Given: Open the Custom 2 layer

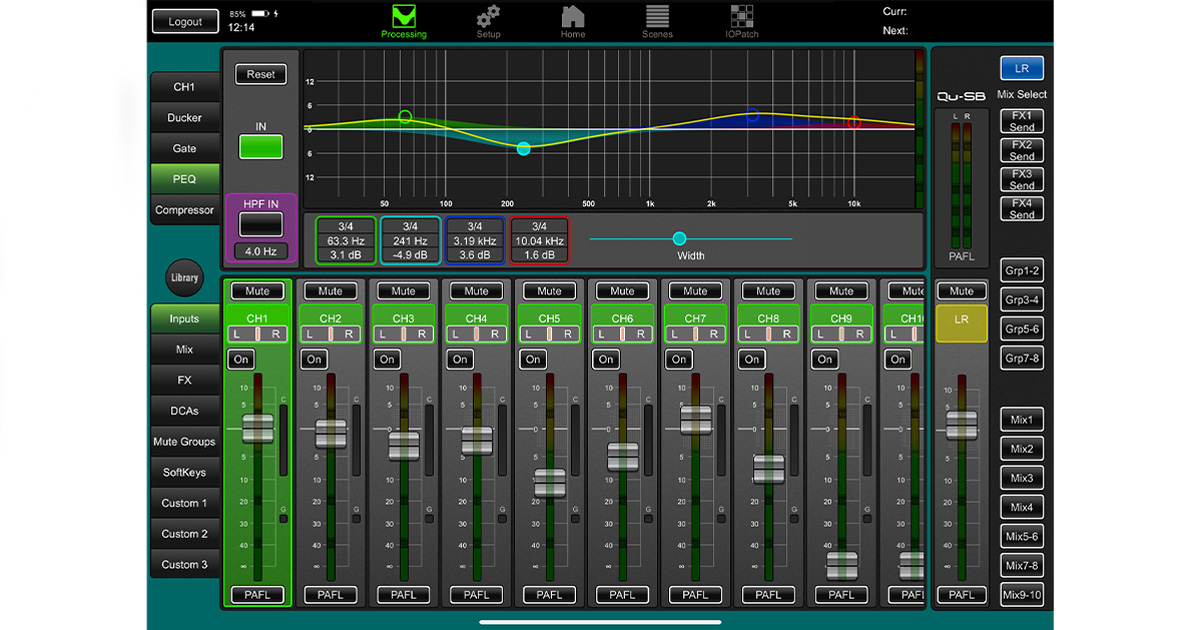Looking at the screenshot, I should [184, 534].
